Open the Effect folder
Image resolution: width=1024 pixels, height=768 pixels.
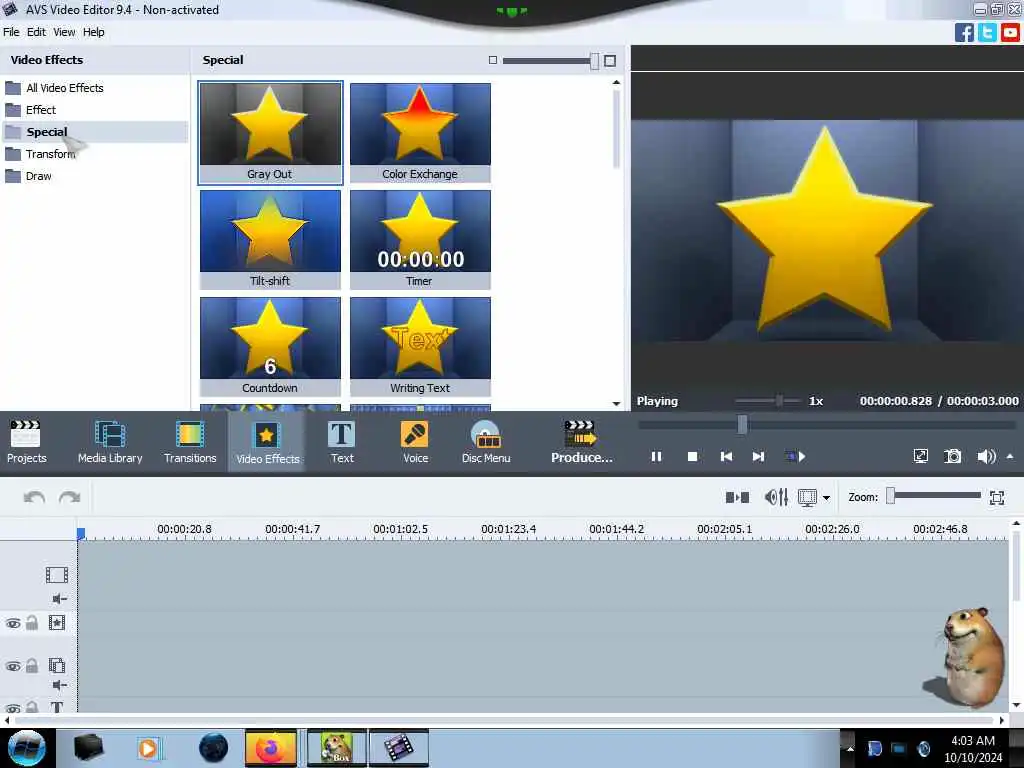click(x=40, y=110)
